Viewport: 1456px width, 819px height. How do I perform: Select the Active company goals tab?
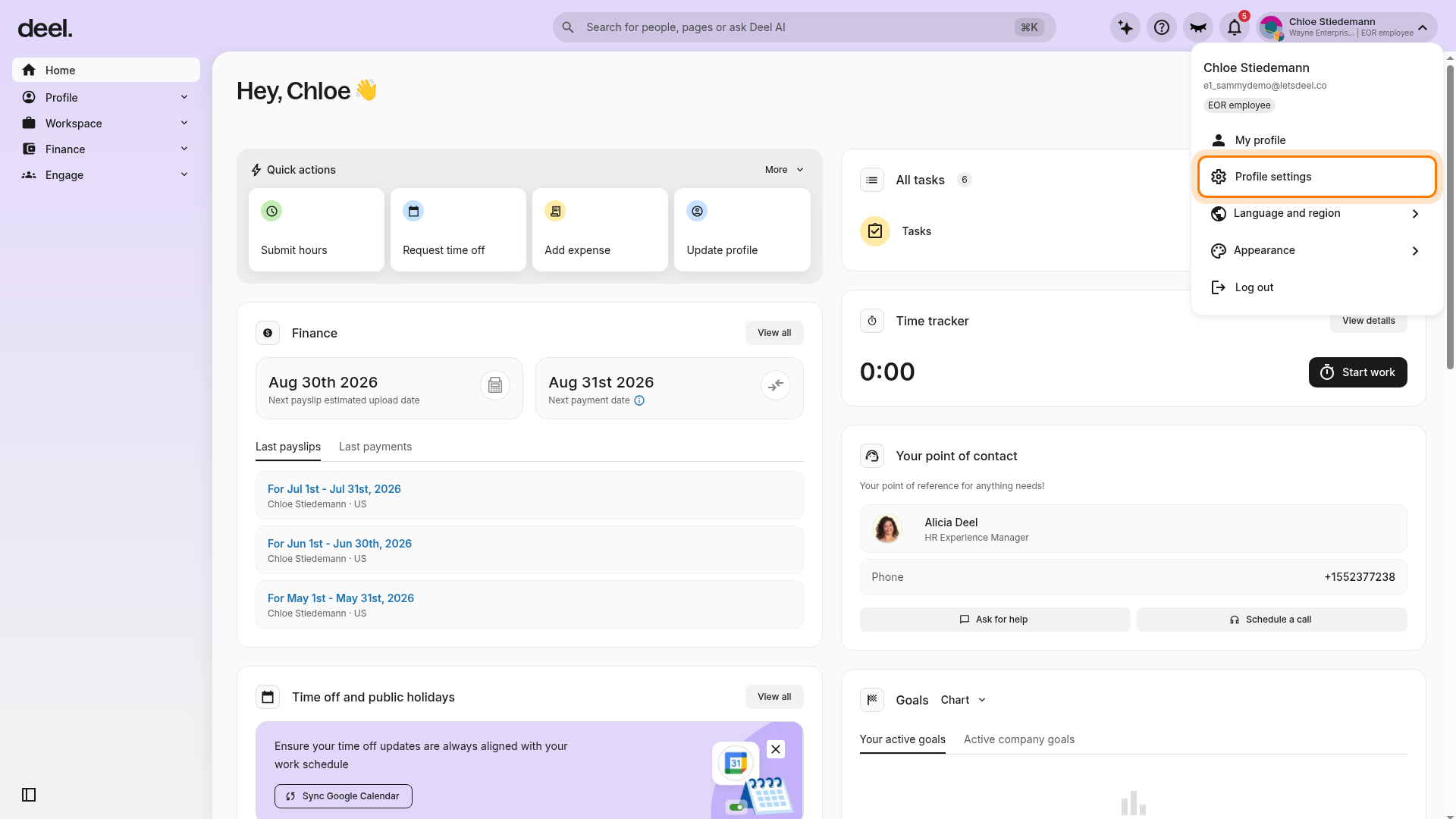click(1019, 739)
